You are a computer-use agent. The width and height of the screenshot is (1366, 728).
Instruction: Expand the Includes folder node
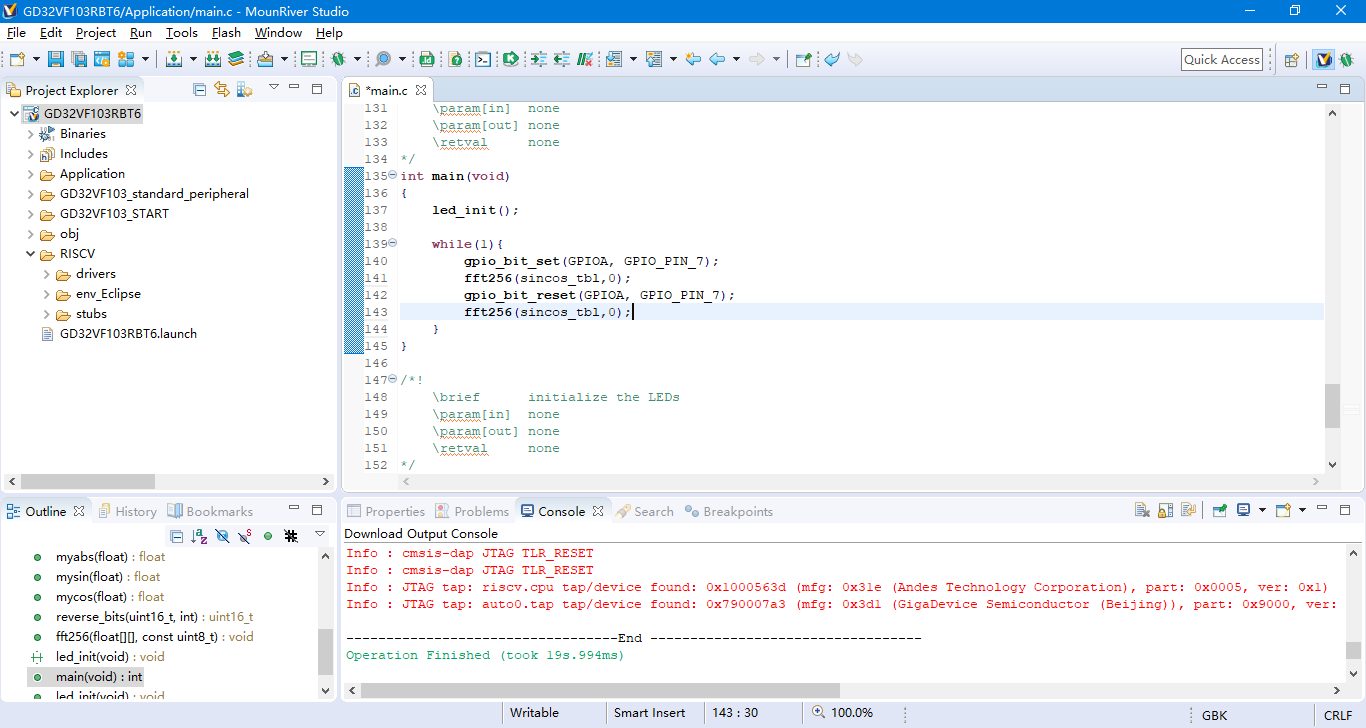point(30,154)
